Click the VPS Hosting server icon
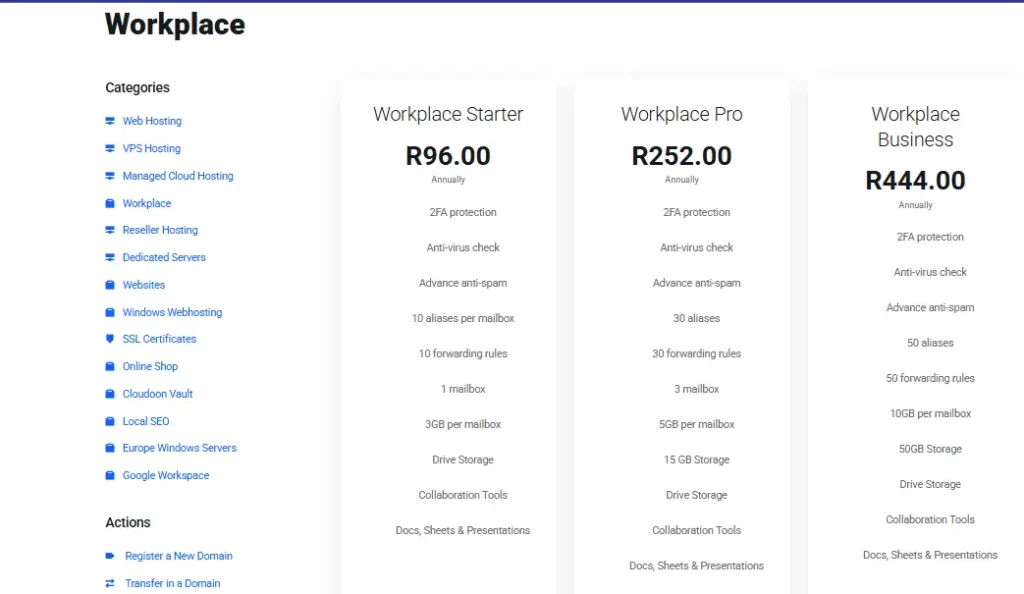Viewport: 1024px width, 594px height. click(x=110, y=148)
